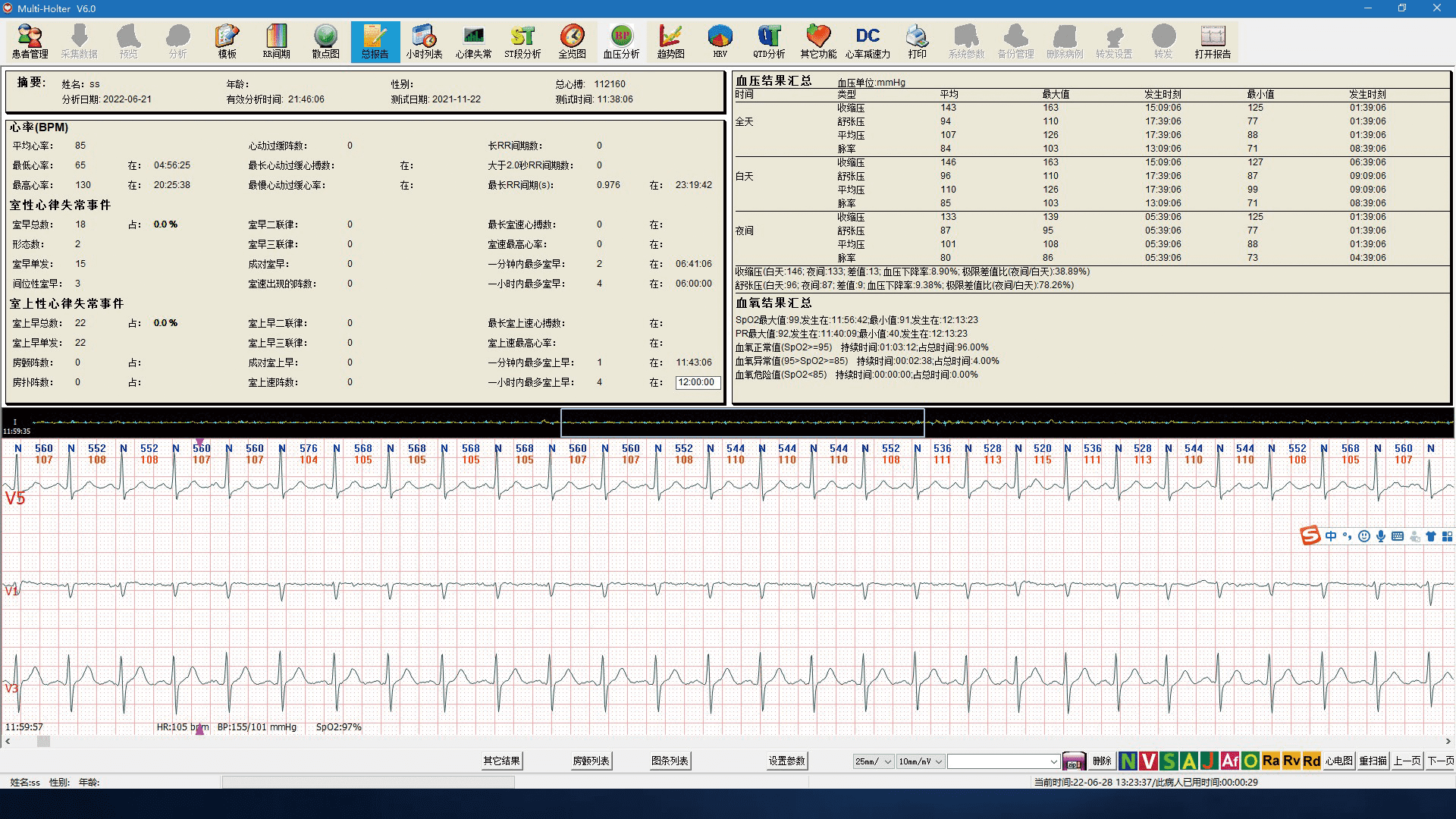The width and height of the screenshot is (1456, 819).
Task: Open the 趋势图 trend chart
Action: [670, 42]
